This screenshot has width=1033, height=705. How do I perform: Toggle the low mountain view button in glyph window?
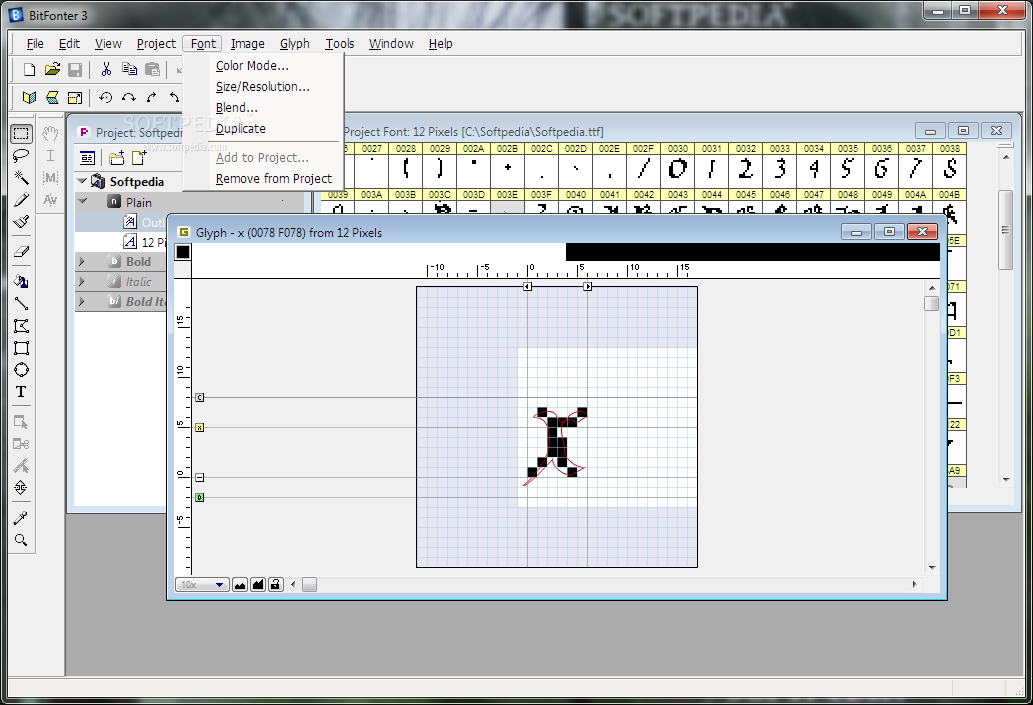click(x=240, y=584)
